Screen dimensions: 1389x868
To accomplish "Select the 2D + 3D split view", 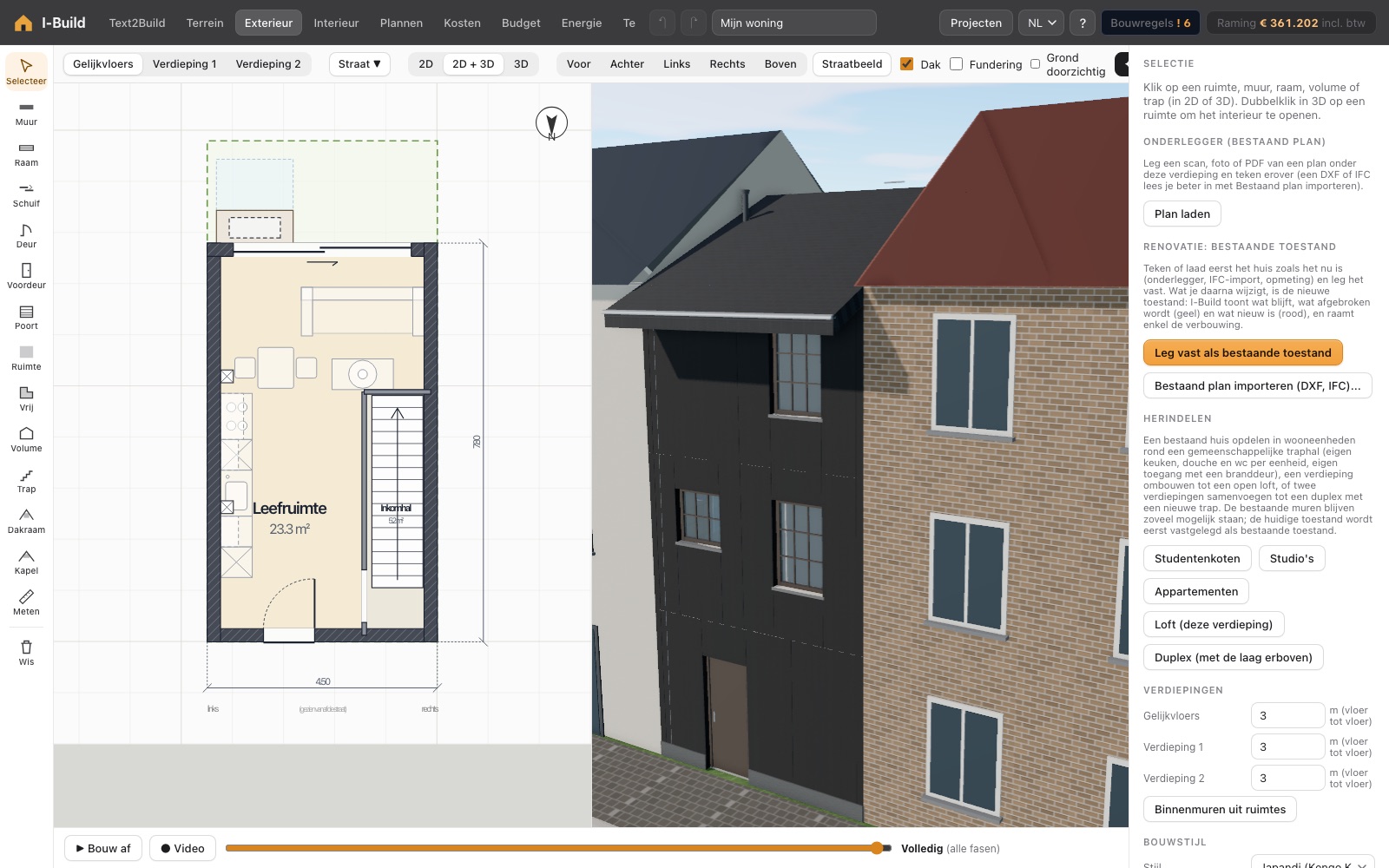I will [x=473, y=63].
